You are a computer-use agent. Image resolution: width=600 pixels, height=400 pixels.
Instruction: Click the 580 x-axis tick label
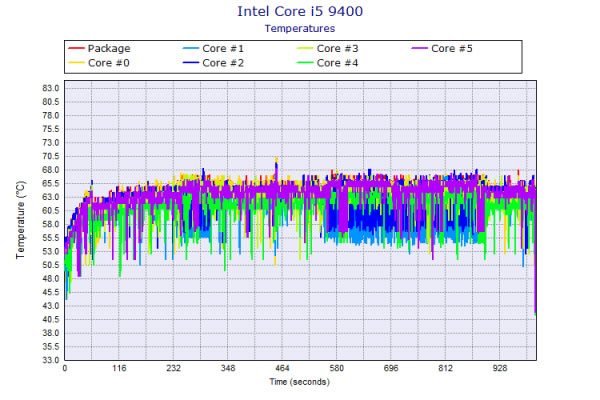tap(336, 368)
